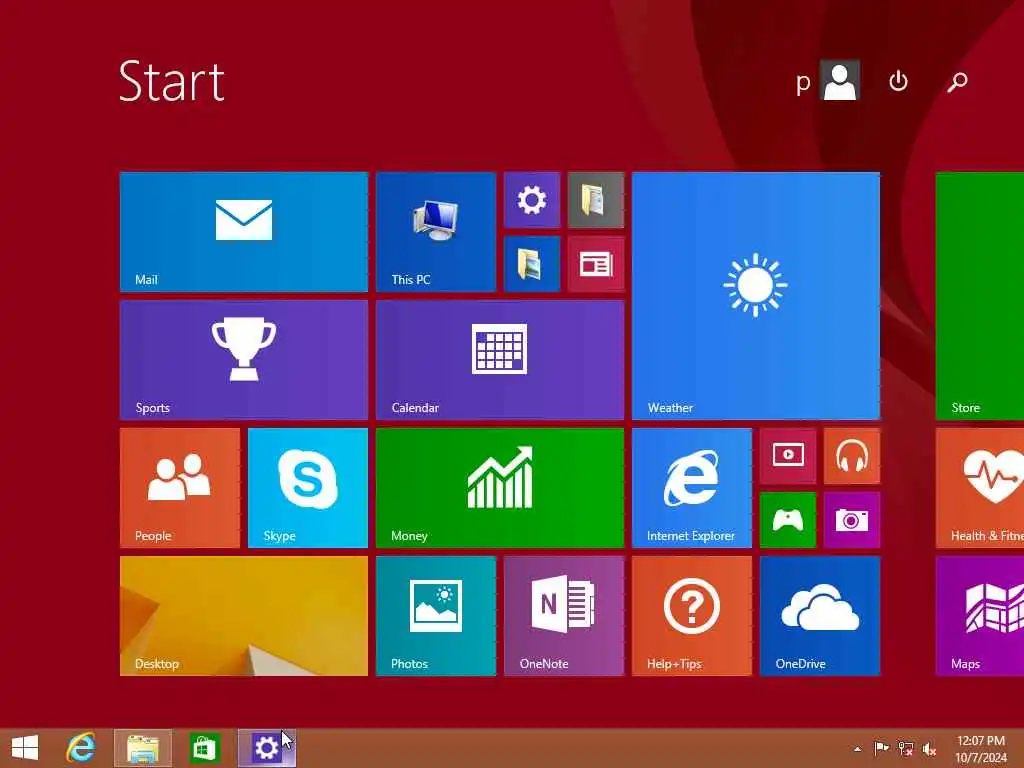
Task: Open the Xbox Games small tile
Action: click(788, 520)
